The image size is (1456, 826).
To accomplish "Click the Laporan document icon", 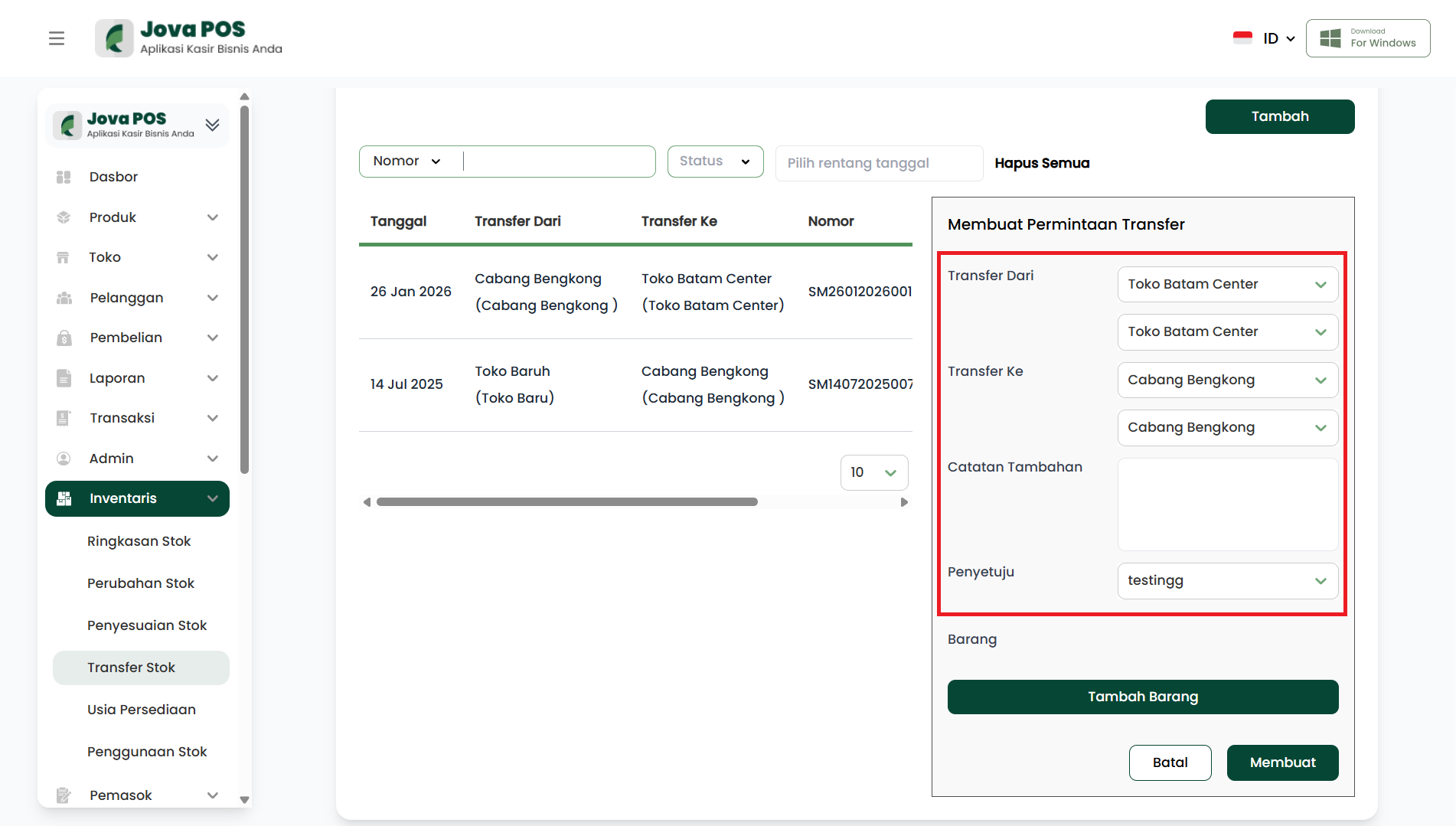I will (64, 378).
